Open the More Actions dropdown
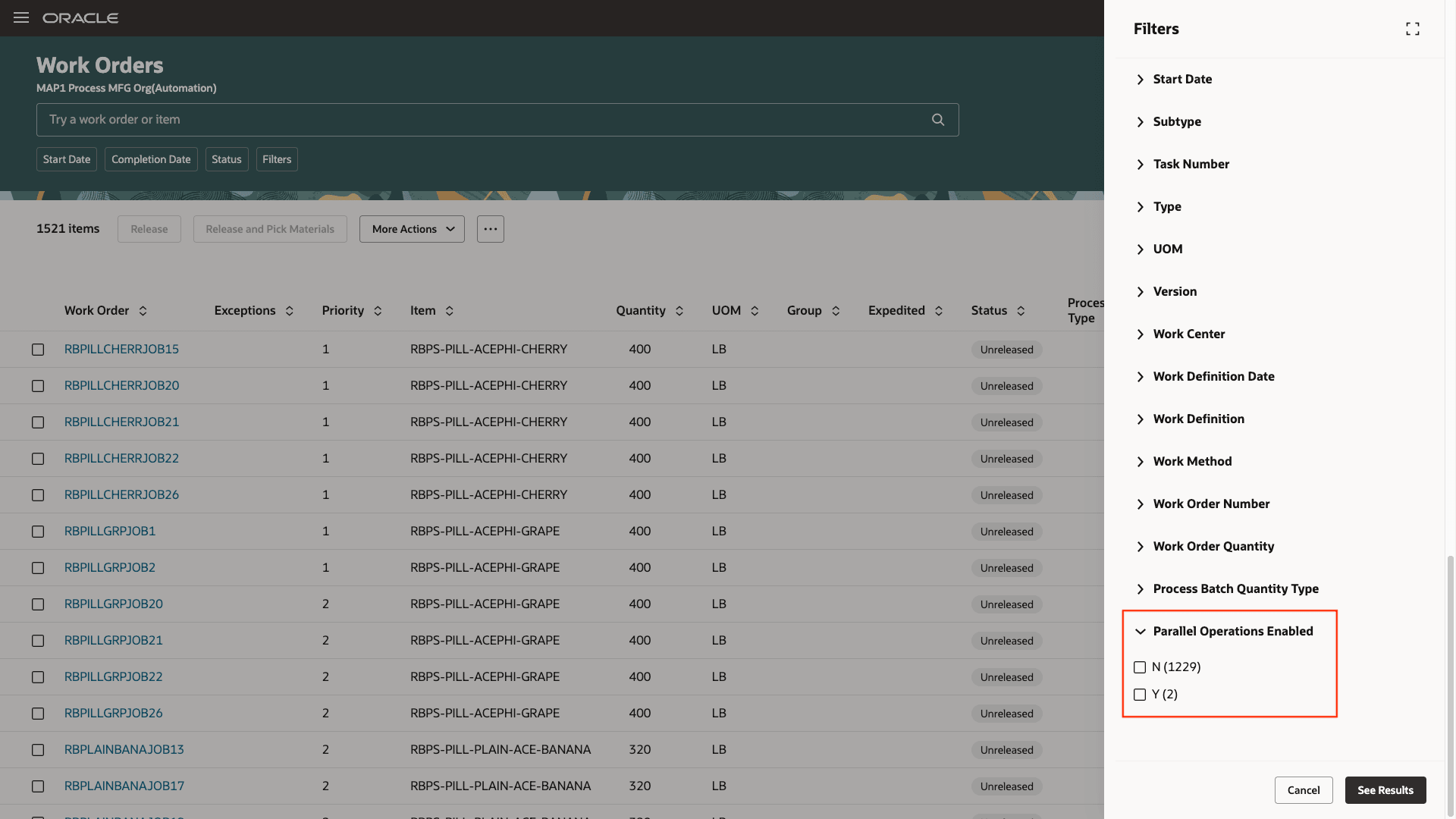 tap(412, 228)
